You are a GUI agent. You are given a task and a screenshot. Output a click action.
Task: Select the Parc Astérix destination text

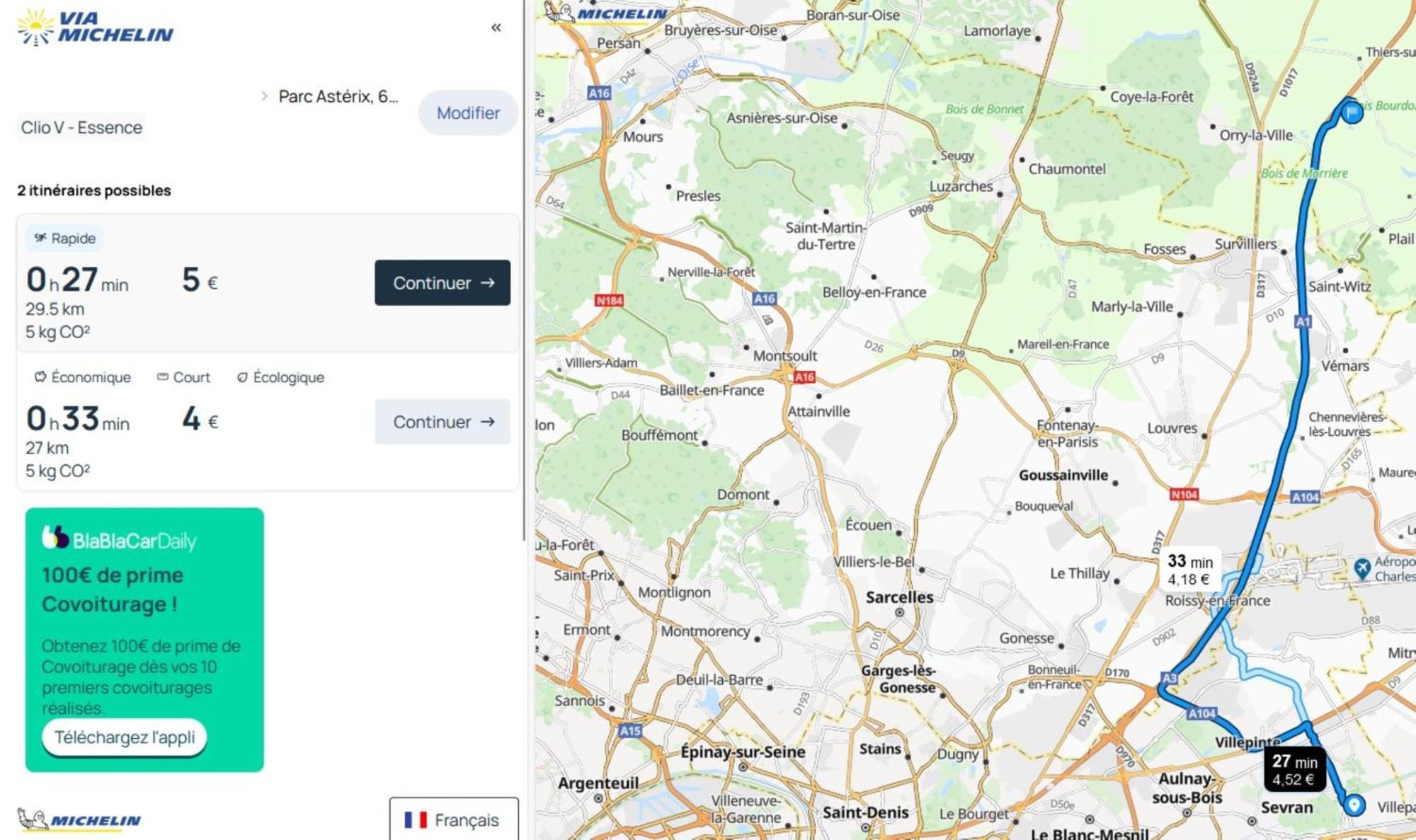pyautogui.click(x=338, y=96)
